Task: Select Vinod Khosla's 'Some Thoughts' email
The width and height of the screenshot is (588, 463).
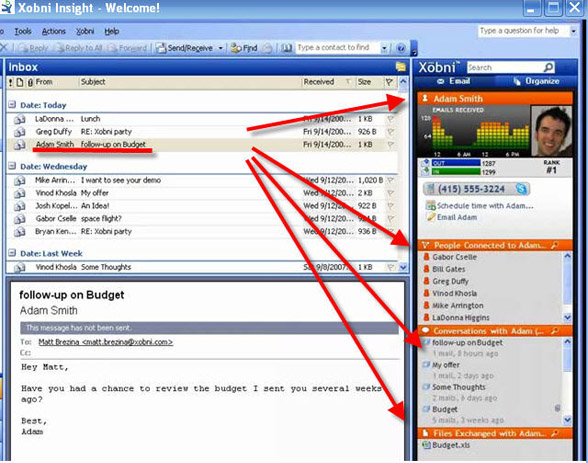Action: pyautogui.click(x=202, y=267)
